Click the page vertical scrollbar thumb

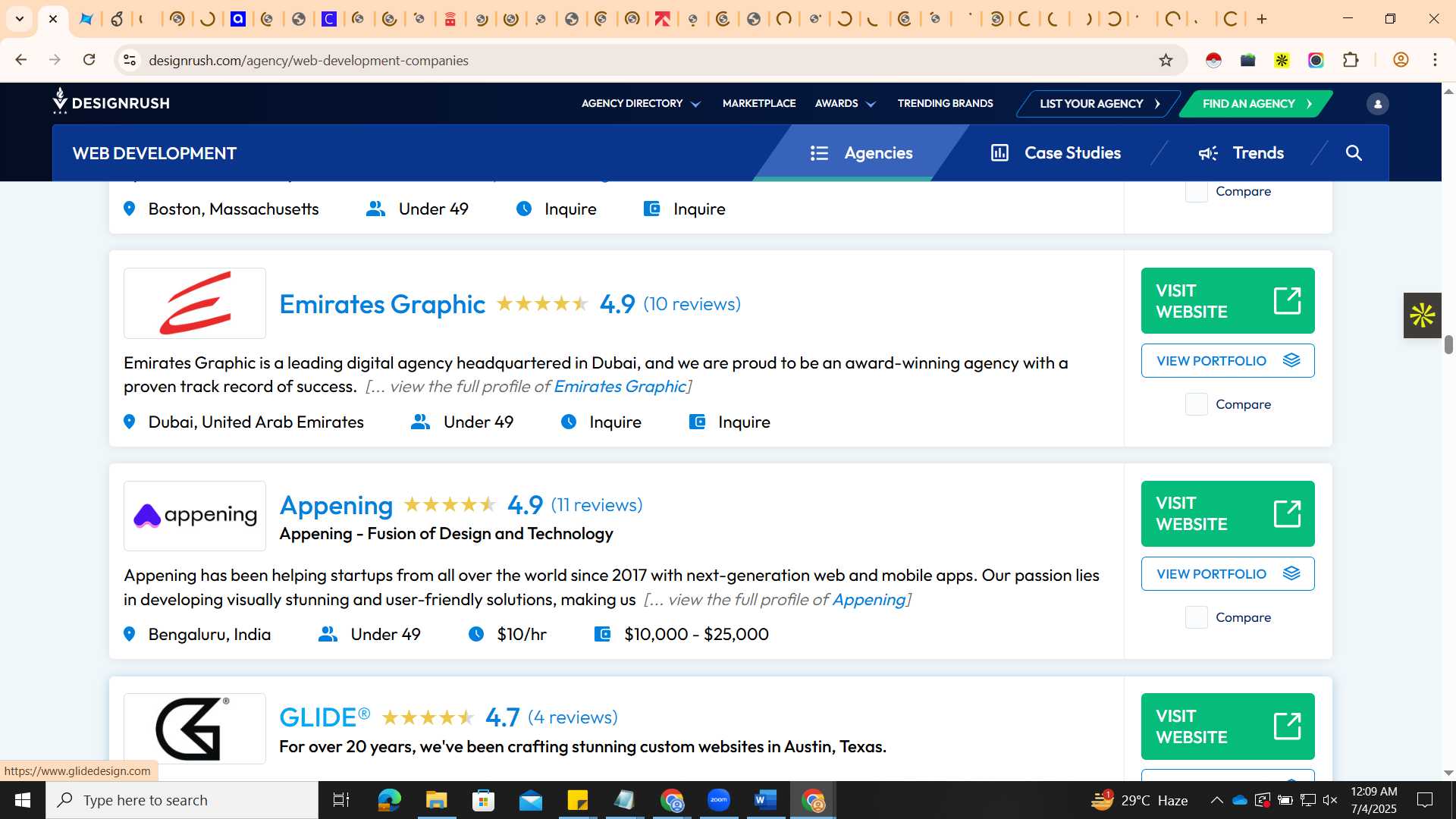[1448, 344]
